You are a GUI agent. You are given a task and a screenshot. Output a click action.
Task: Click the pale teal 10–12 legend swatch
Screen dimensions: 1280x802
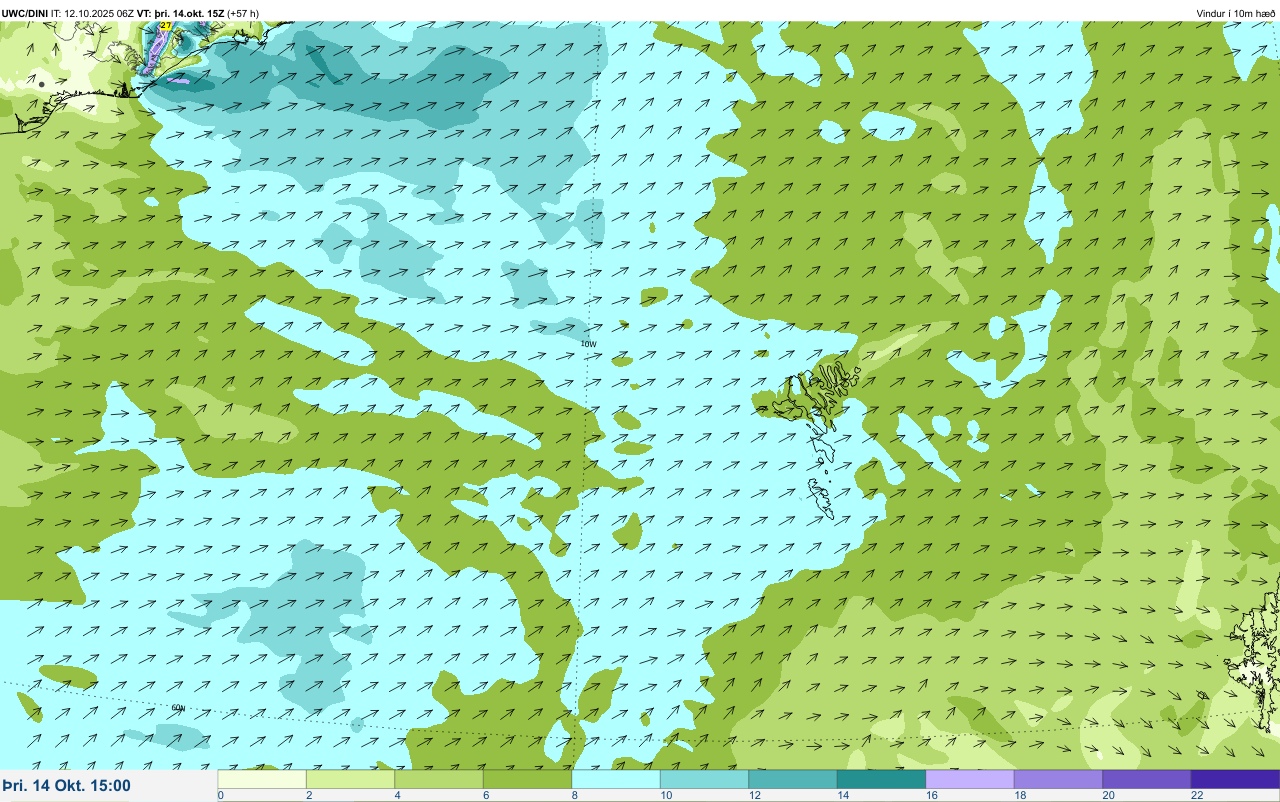click(x=704, y=779)
